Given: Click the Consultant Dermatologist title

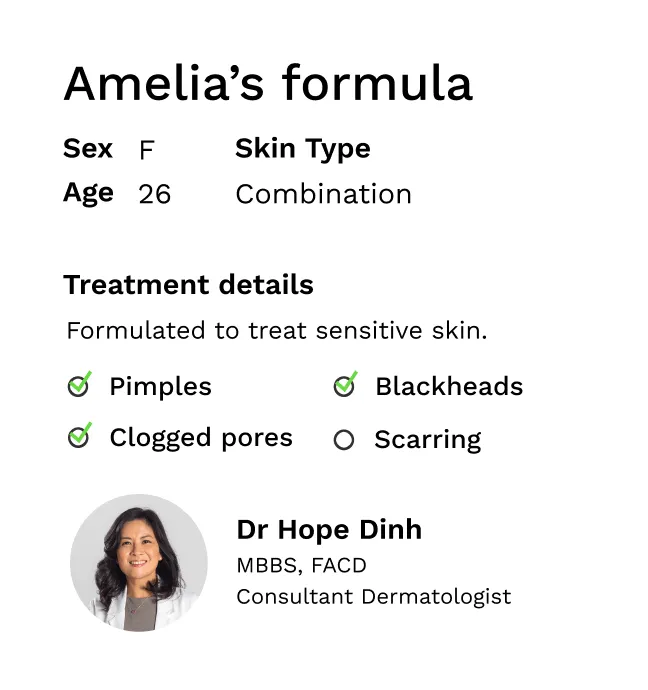Looking at the screenshot, I should point(373,597).
